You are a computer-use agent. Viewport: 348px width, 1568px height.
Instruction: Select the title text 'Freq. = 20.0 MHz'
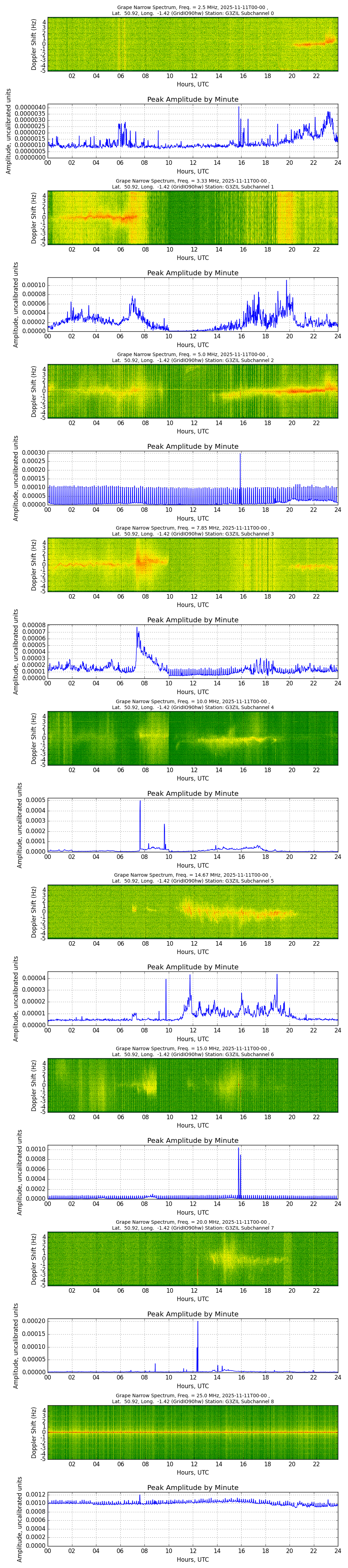[x=199, y=1222]
